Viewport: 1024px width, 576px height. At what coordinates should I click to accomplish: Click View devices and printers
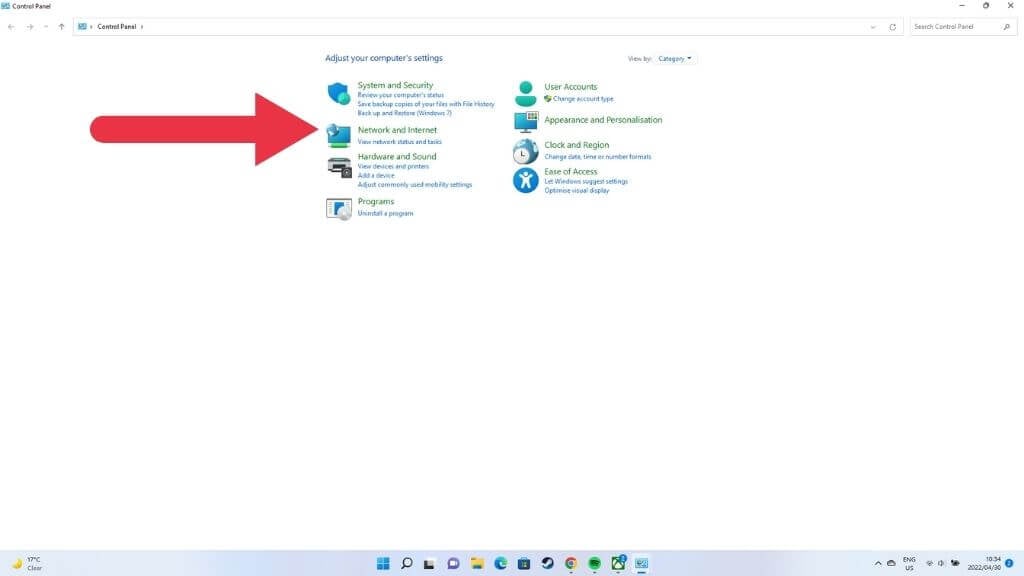pos(393,167)
